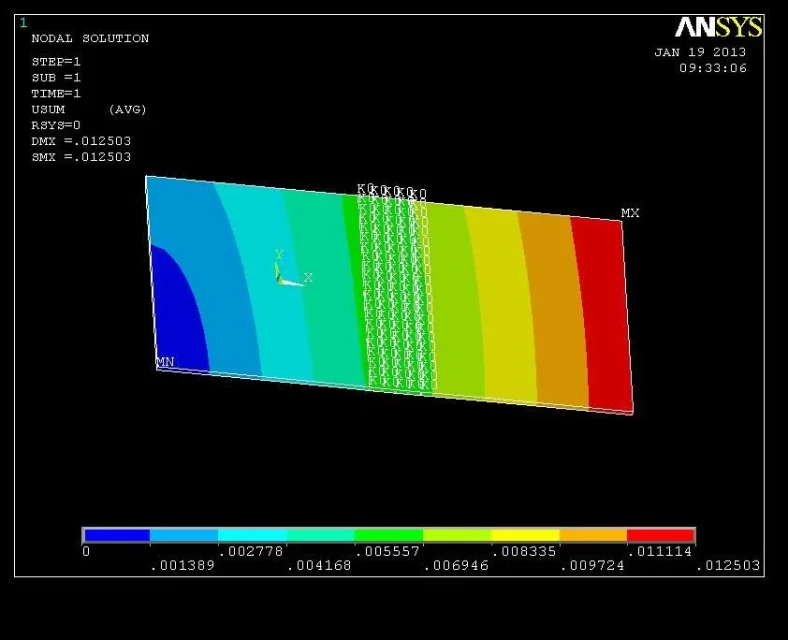The height and width of the screenshot is (640, 788).
Task: Click the MX maximum marker
Action: click(x=630, y=213)
